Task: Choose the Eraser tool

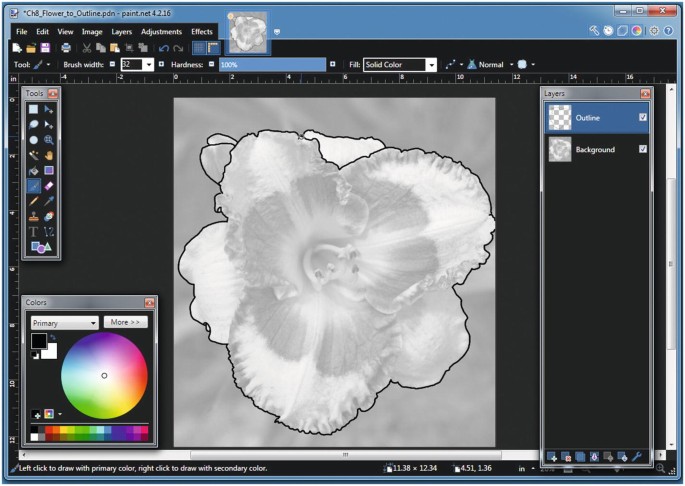Action: click(49, 186)
